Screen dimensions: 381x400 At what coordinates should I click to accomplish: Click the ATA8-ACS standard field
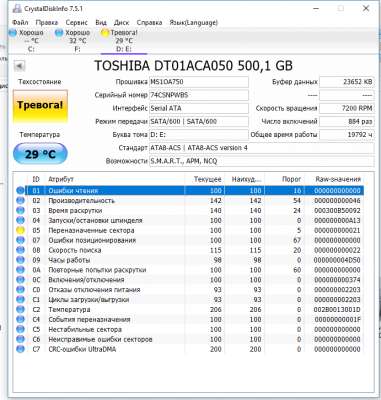tap(262, 148)
